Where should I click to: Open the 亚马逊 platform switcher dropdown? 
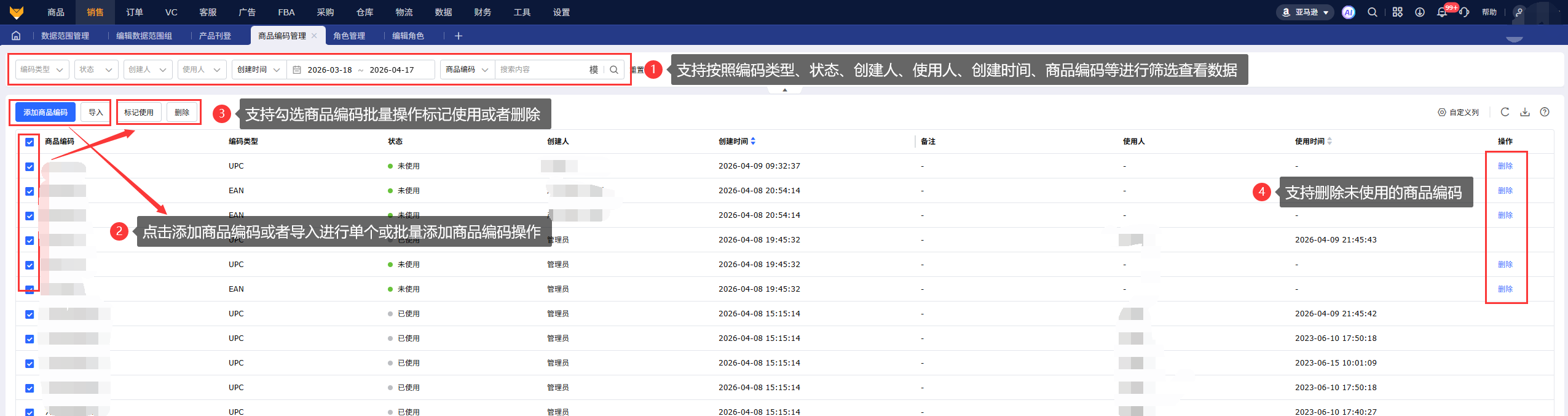click(1305, 12)
